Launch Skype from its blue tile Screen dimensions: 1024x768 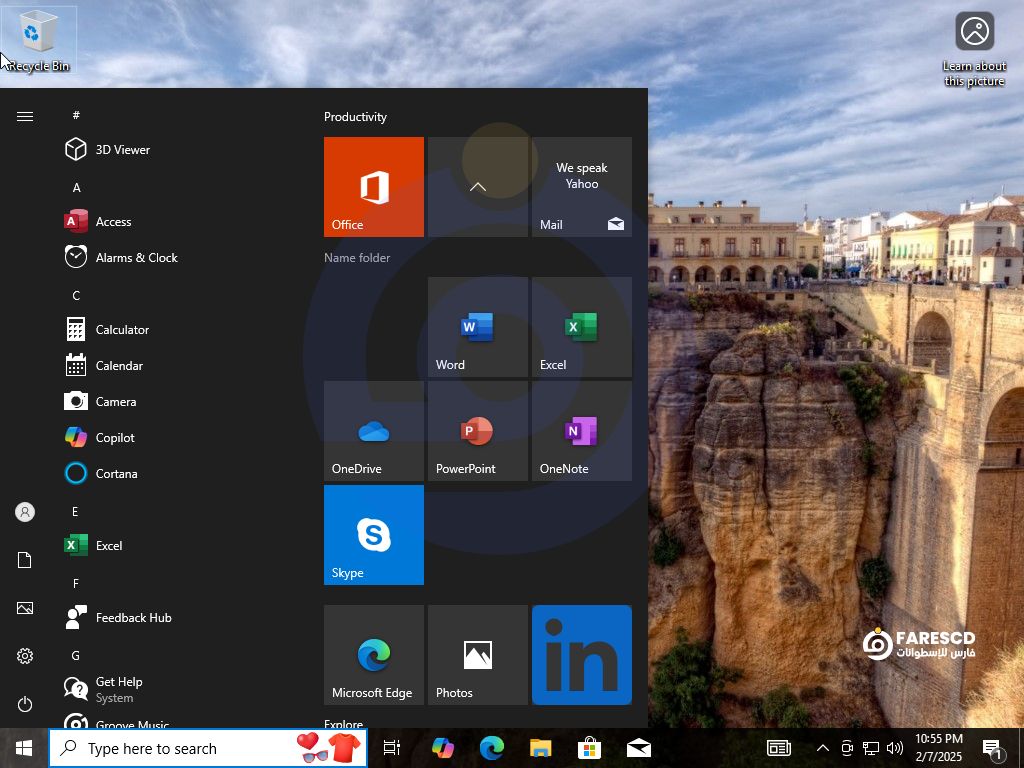374,535
